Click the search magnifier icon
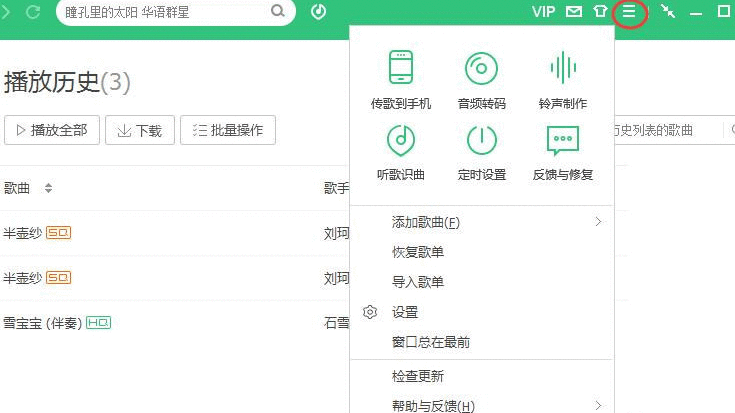Image resolution: width=735 pixels, height=413 pixels. pos(278,11)
